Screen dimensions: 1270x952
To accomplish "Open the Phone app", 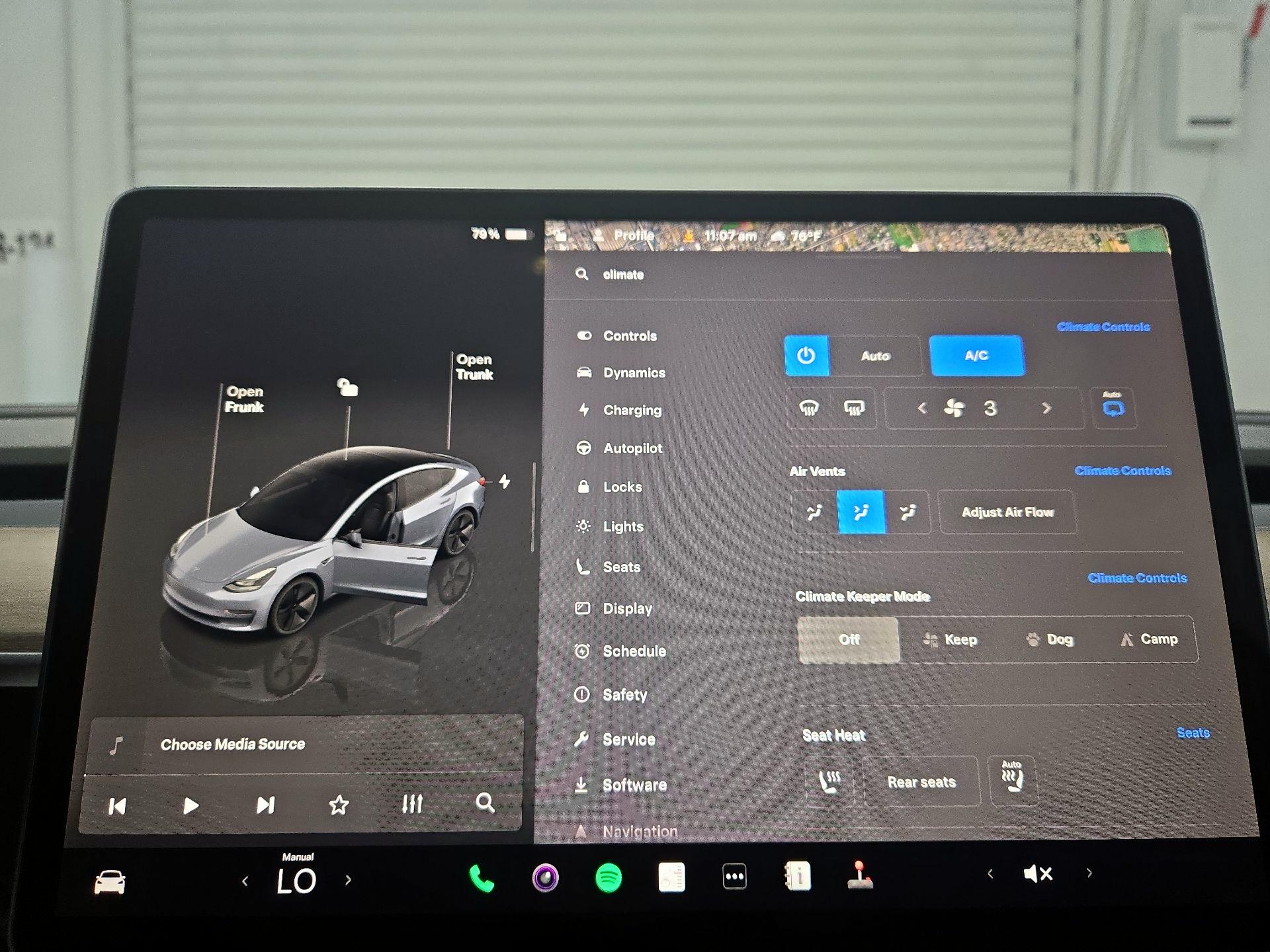I will (482, 879).
